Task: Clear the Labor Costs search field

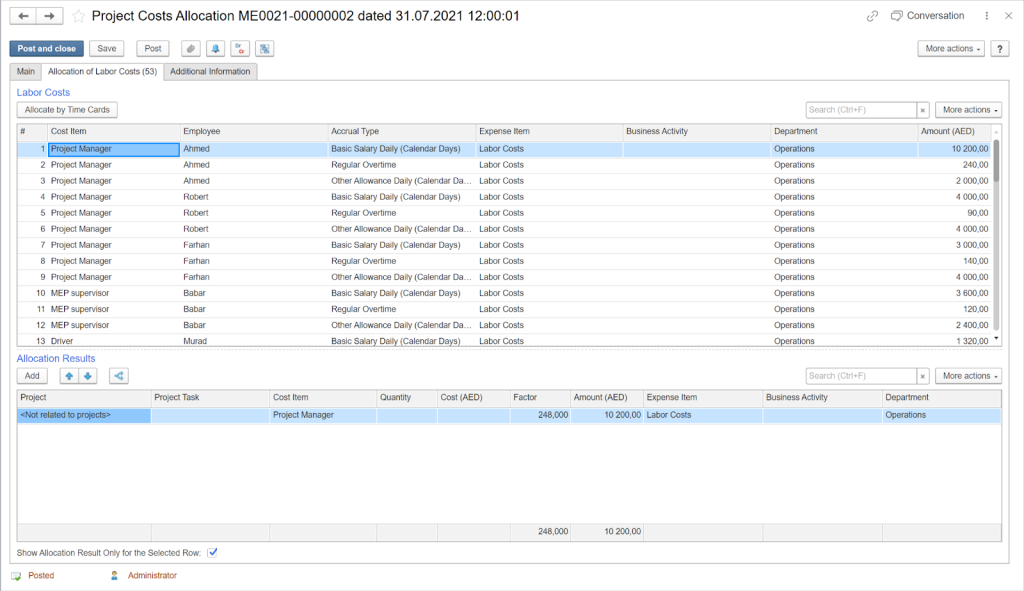Action: pyautogui.click(x=923, y=110)
